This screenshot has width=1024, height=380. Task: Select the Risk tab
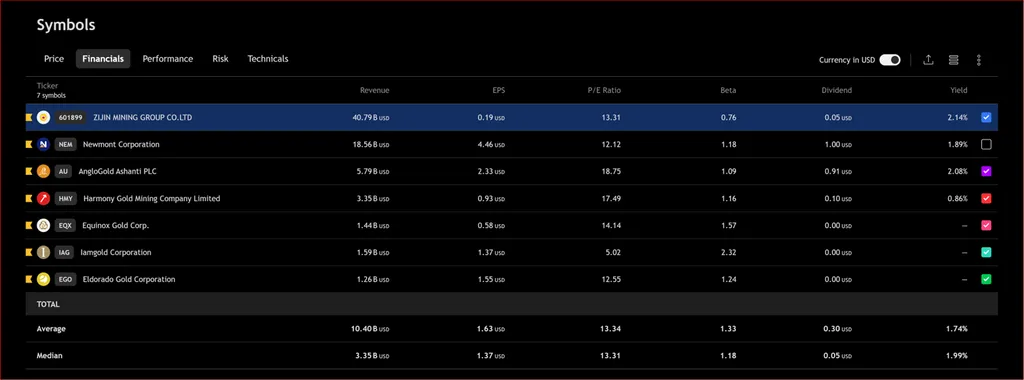[x=220, y=59]
